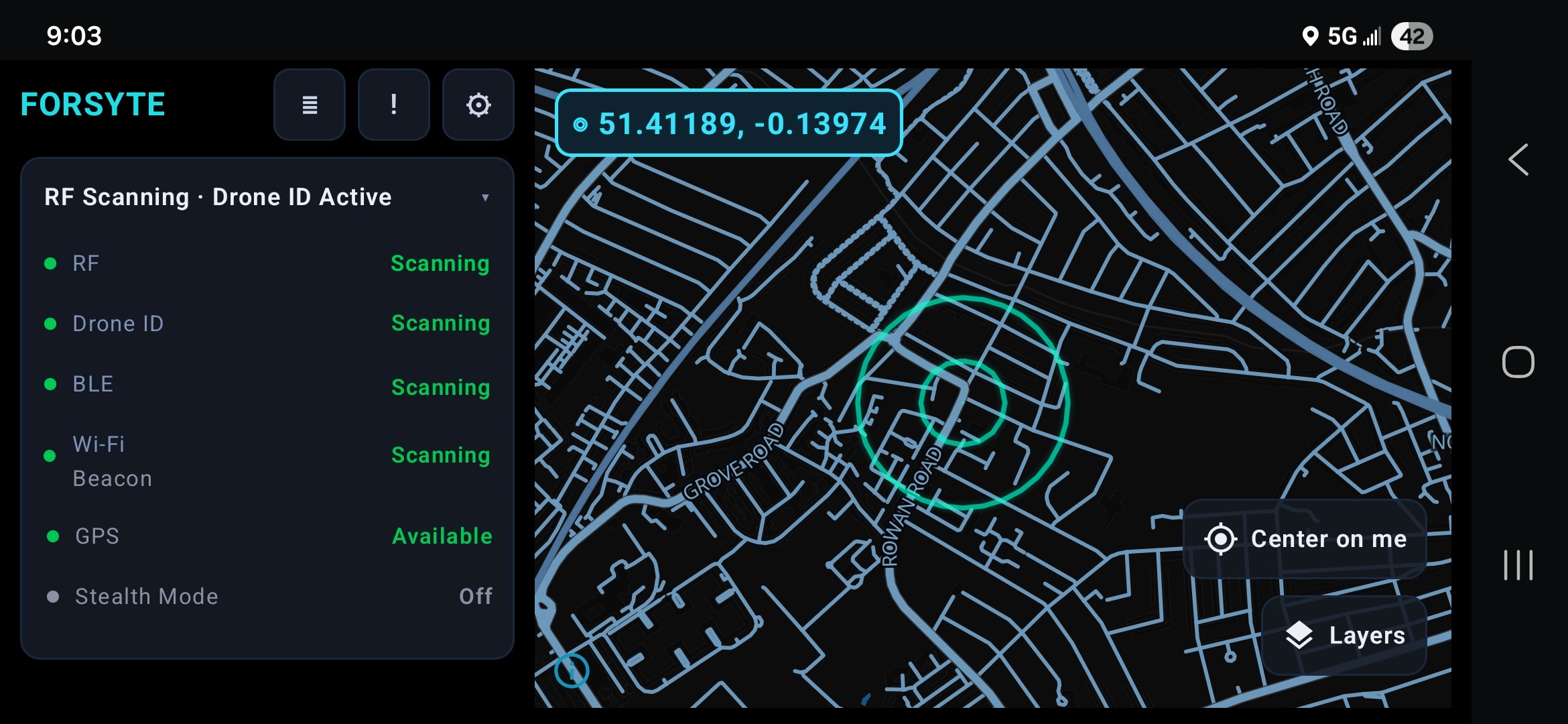Screen dimensions: 1568x724
Task: Tap the Center on me button
Action: pos(1305,539)
